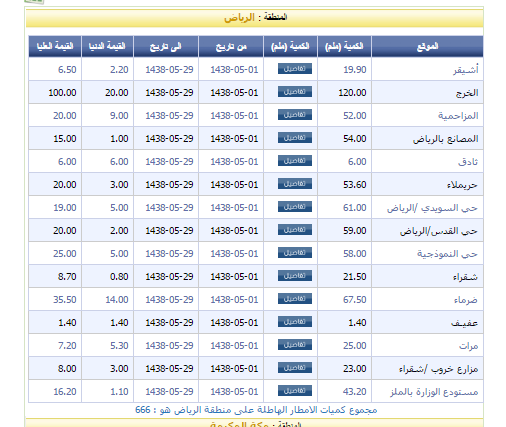
Task: Open details button for الخرج row
Action: (295, 92)
